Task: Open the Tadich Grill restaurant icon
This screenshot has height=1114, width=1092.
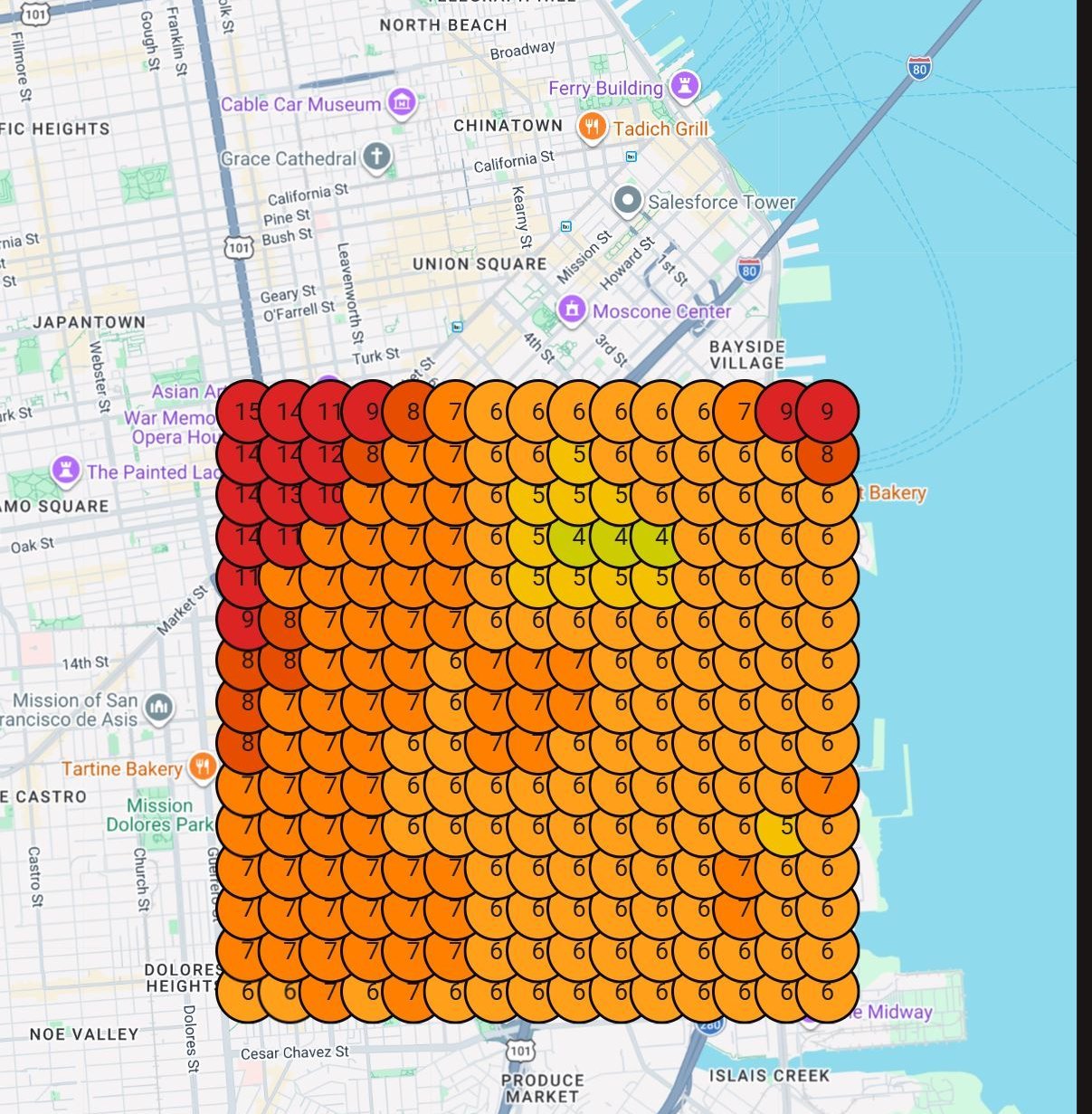Action: (x=593, y=128)
